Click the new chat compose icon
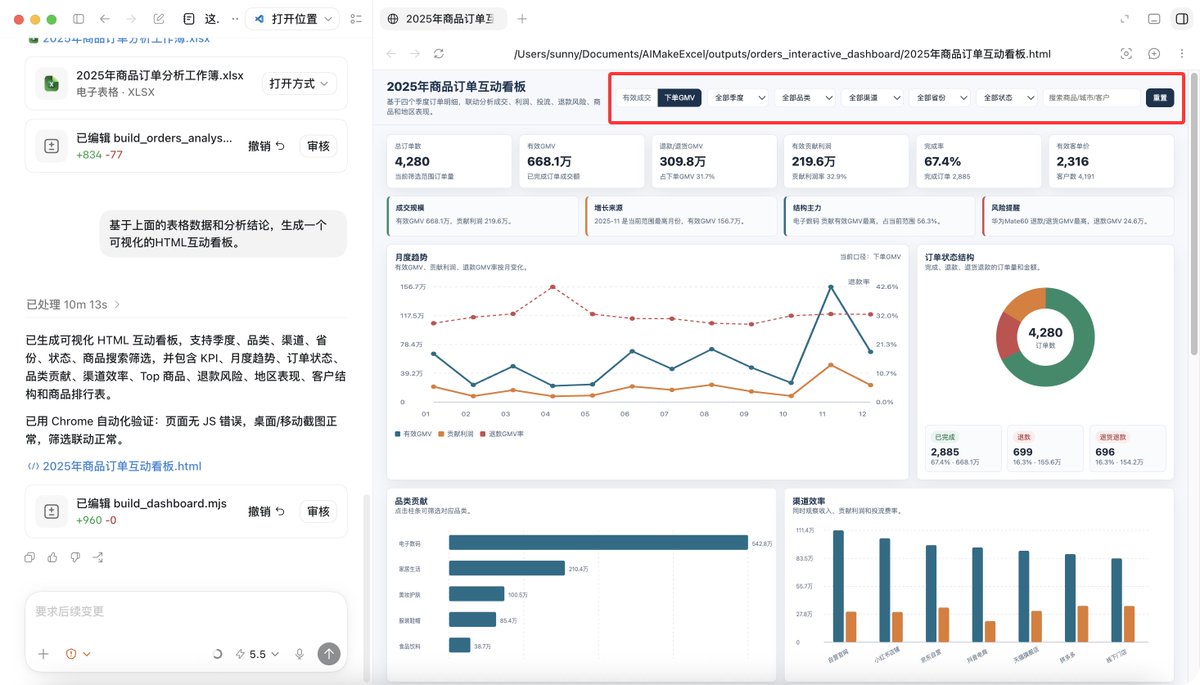Image resolution: width=1200 pixels, height=685 pixels. tap(159, 19)
